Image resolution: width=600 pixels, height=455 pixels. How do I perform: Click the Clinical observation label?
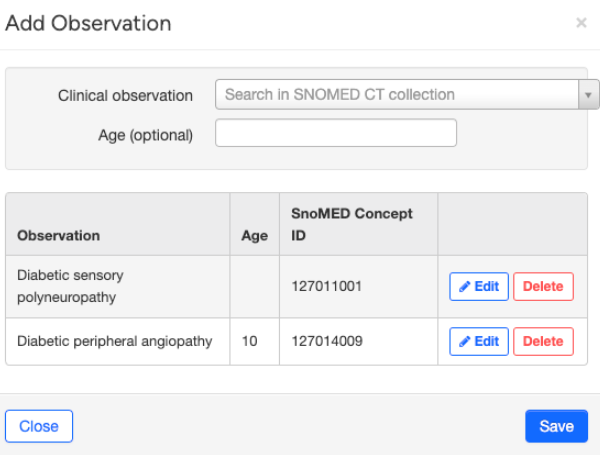pyautogui.click(x=125, y=95)
